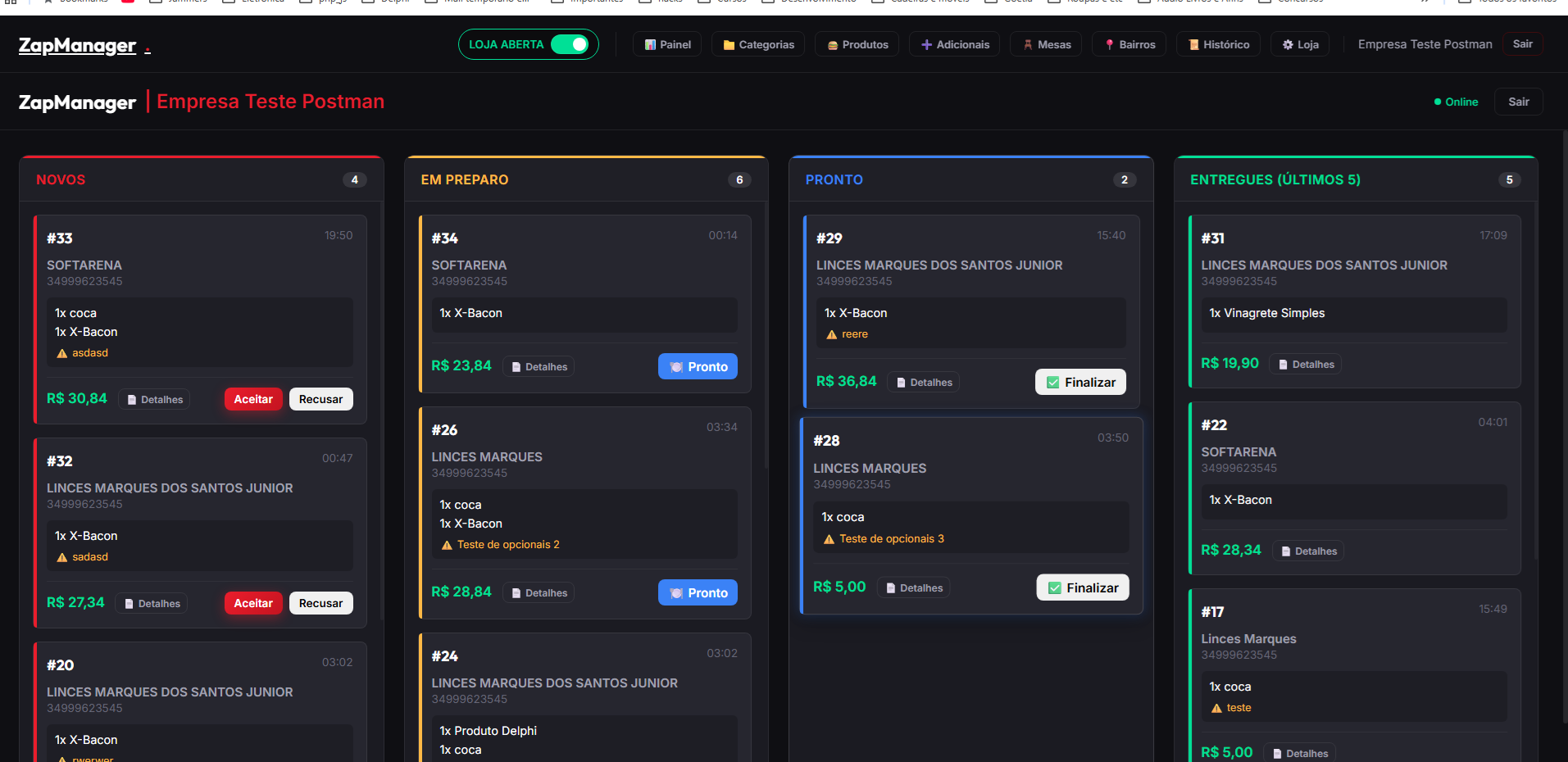Open the Histórico menu item
Screen dimensions: 1568x762
point(1218,44)
